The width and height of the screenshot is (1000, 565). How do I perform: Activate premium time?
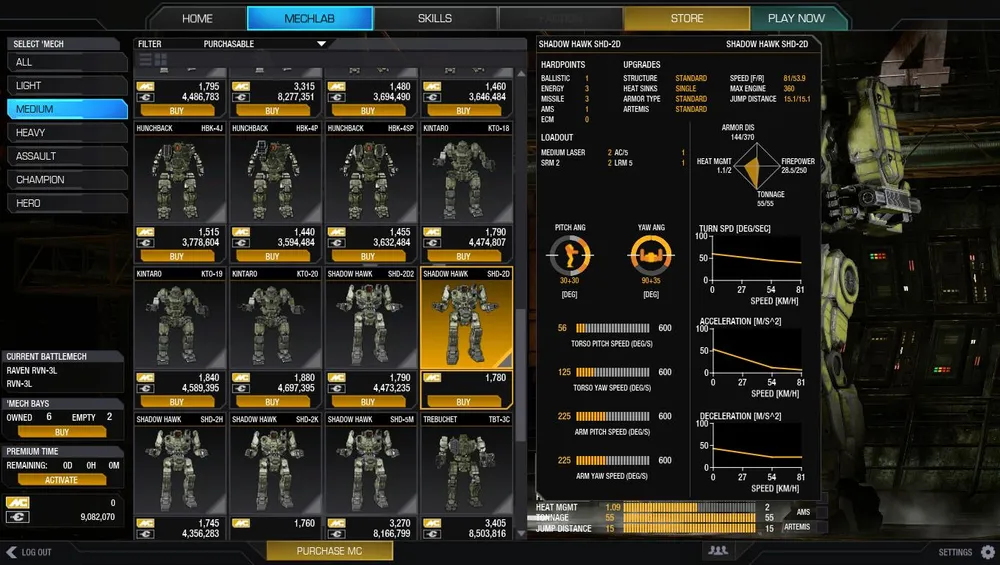pyautogui.click(x=62, y=480)
